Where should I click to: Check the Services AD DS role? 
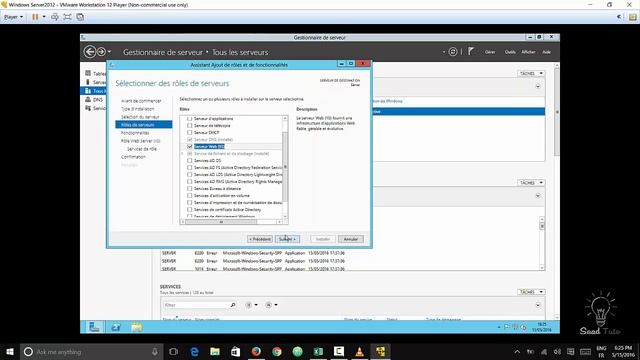pos(189,160)
